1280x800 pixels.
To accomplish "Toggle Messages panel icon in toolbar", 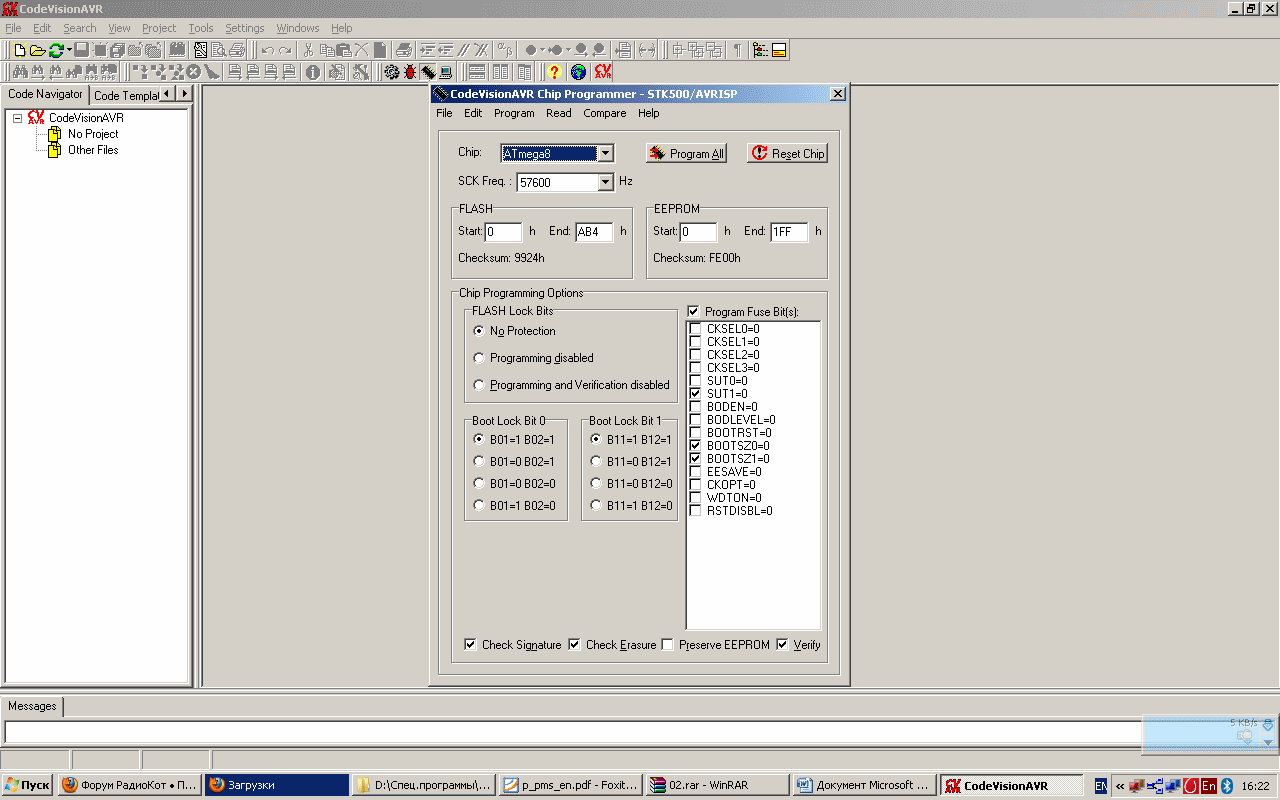I will tap(779, 49).
